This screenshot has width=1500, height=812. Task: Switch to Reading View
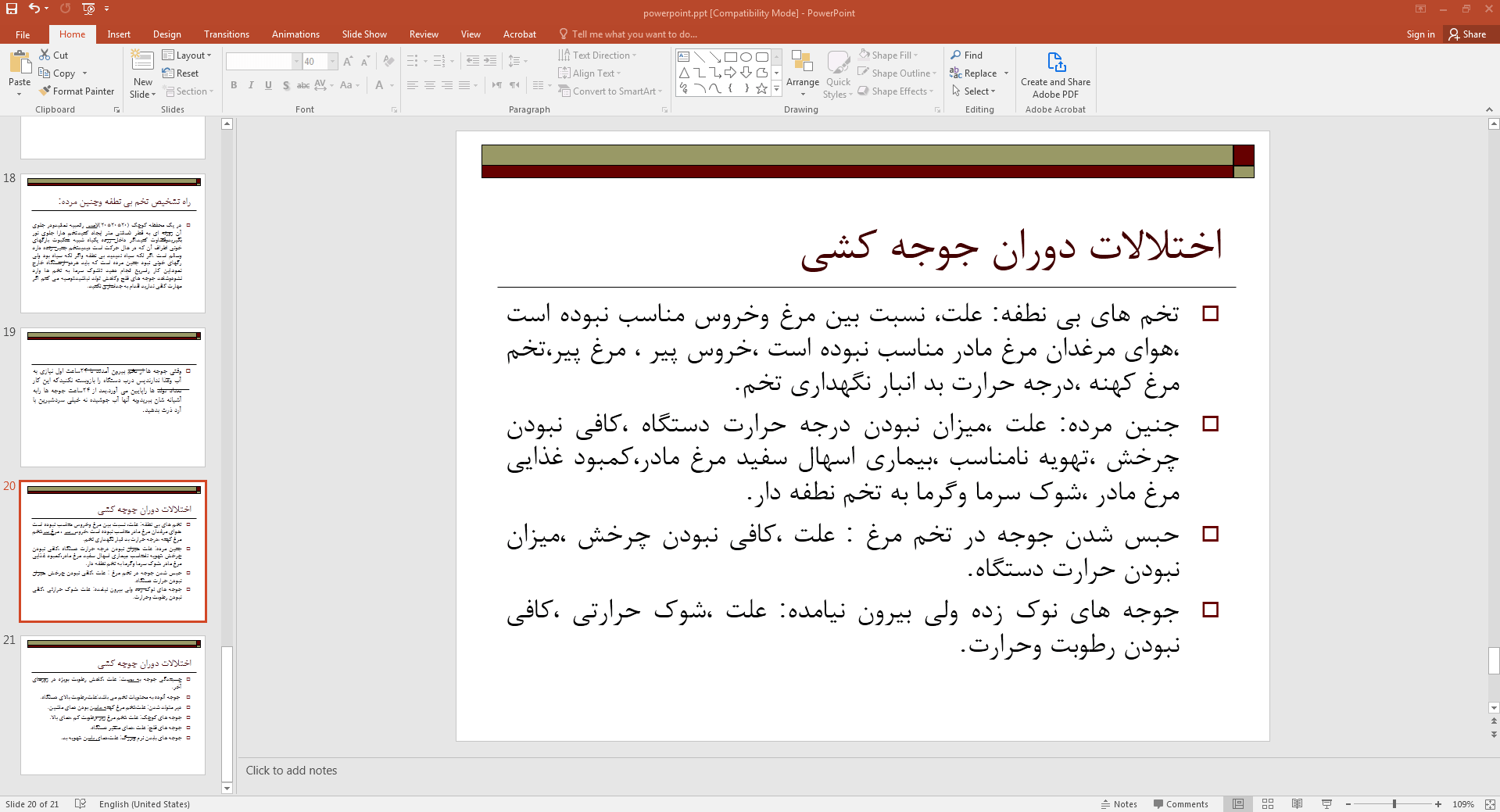click(1297, 804)
